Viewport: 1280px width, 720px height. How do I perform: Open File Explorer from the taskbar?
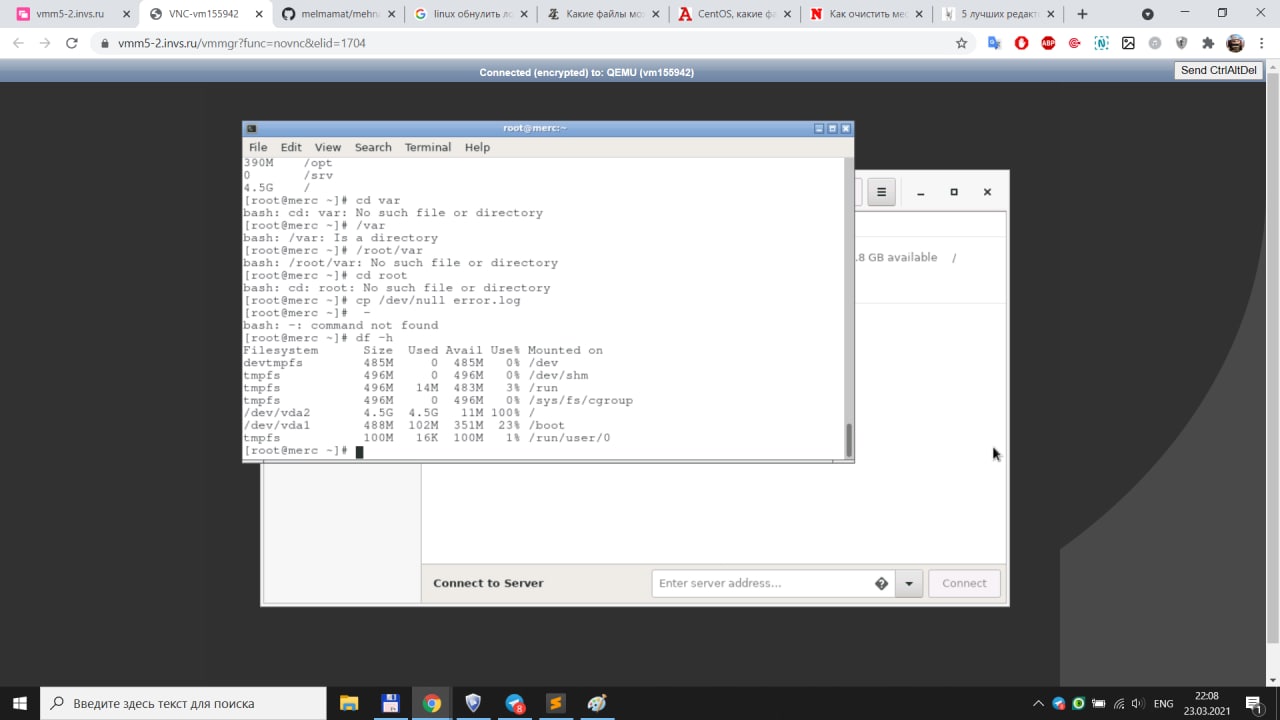pos(349,703)
